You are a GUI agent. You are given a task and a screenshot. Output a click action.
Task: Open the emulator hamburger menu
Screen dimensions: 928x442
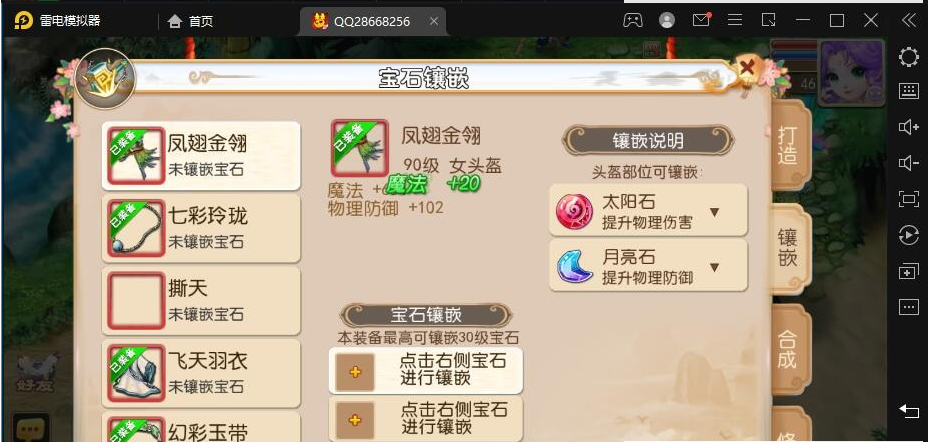(x=735, y=21)
